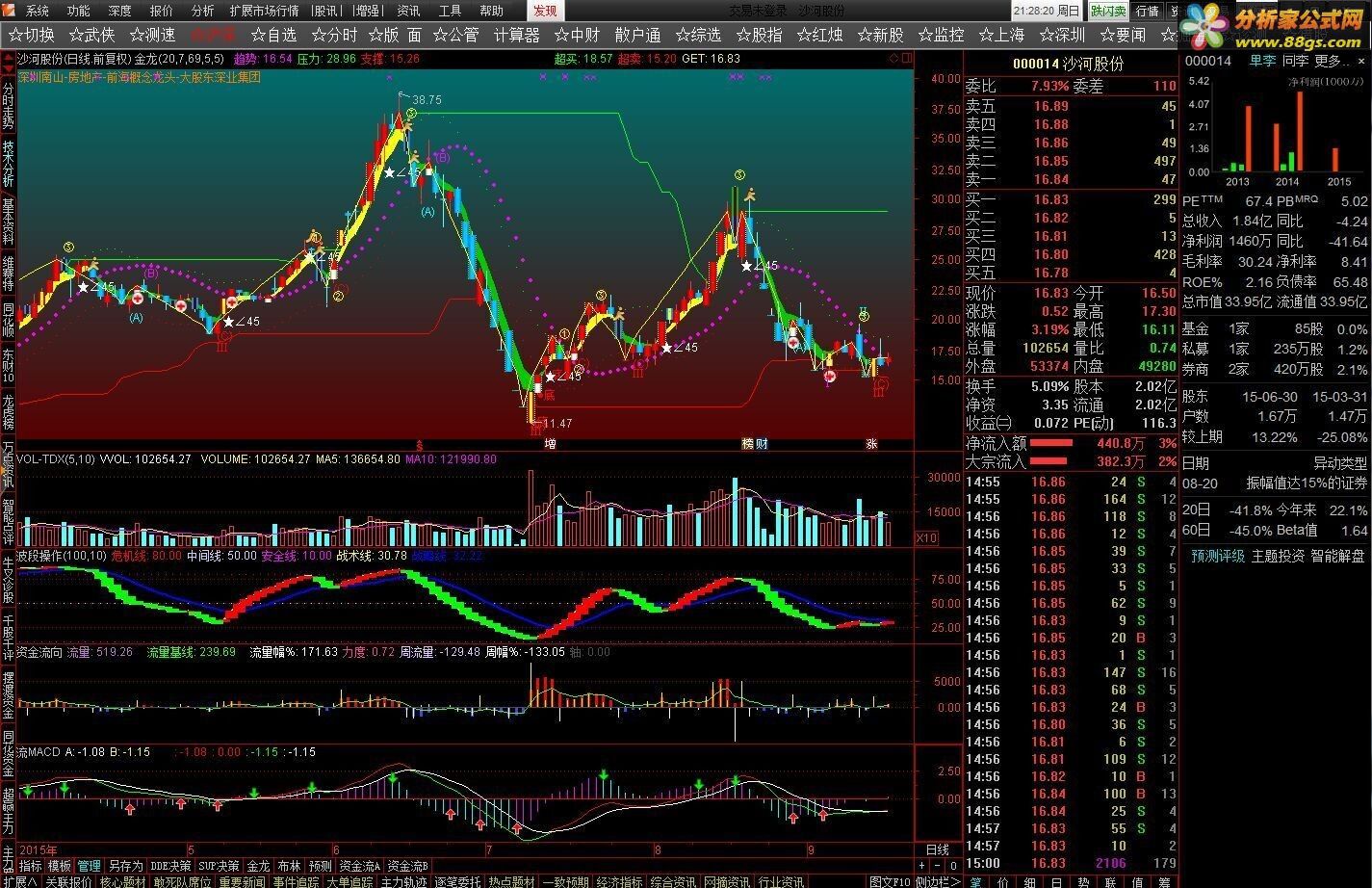The image size is (1372, 888).
Task: Click the 管理 tab at chart bottom
Action: 90,866
